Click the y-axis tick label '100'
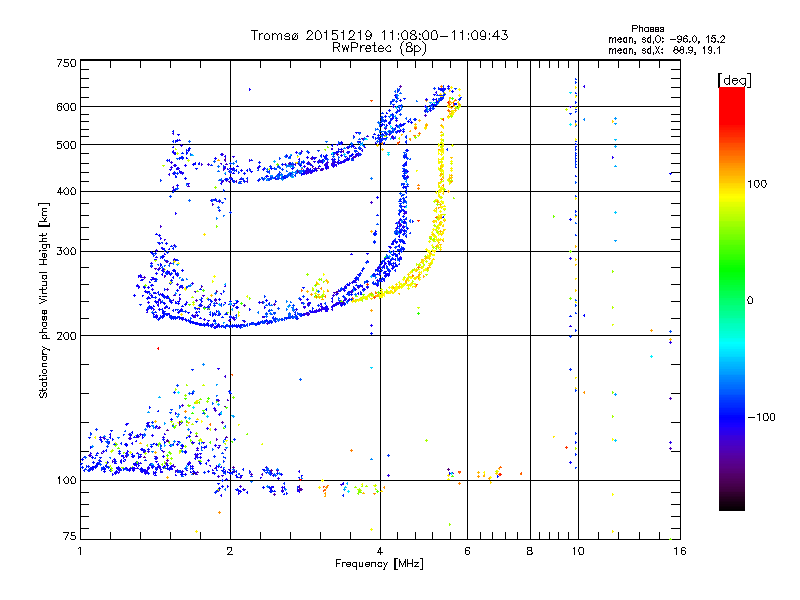This screenshot has height=600, width=800. [66, 480]
